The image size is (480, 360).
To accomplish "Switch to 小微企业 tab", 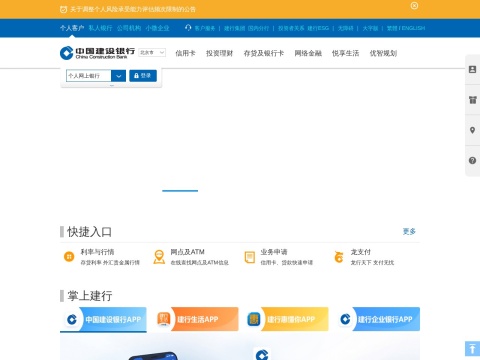I will 157,28.
